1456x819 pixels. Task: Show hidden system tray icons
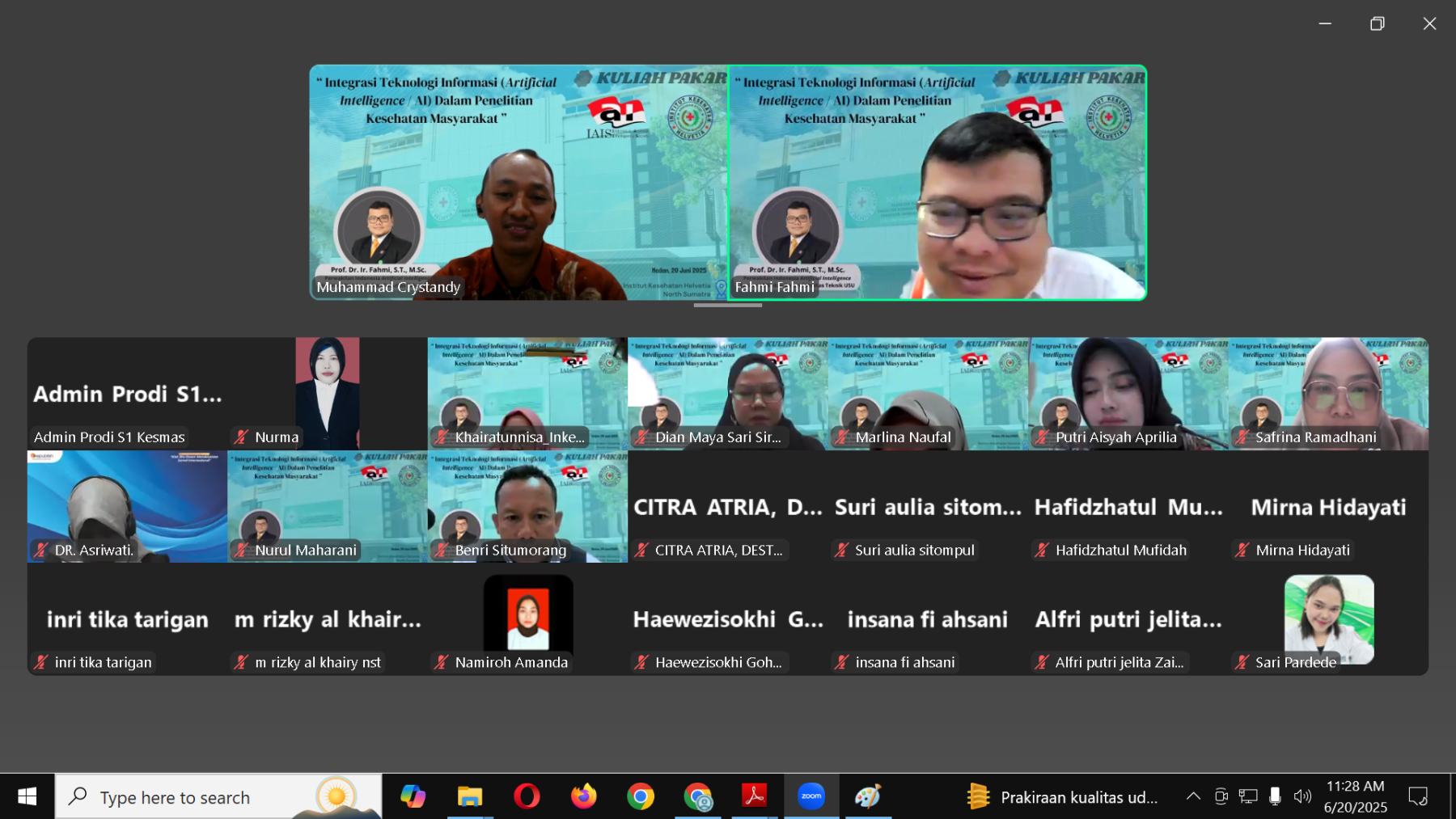coord(1193,796)
